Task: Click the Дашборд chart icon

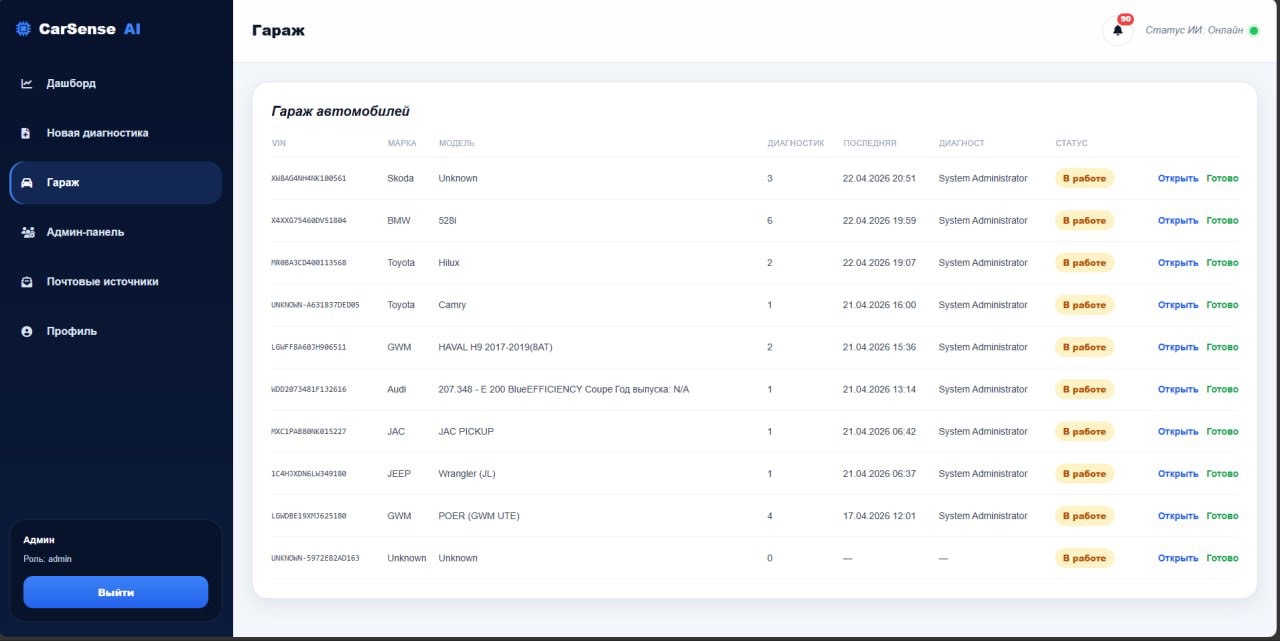Action: (x=27, y=84)
